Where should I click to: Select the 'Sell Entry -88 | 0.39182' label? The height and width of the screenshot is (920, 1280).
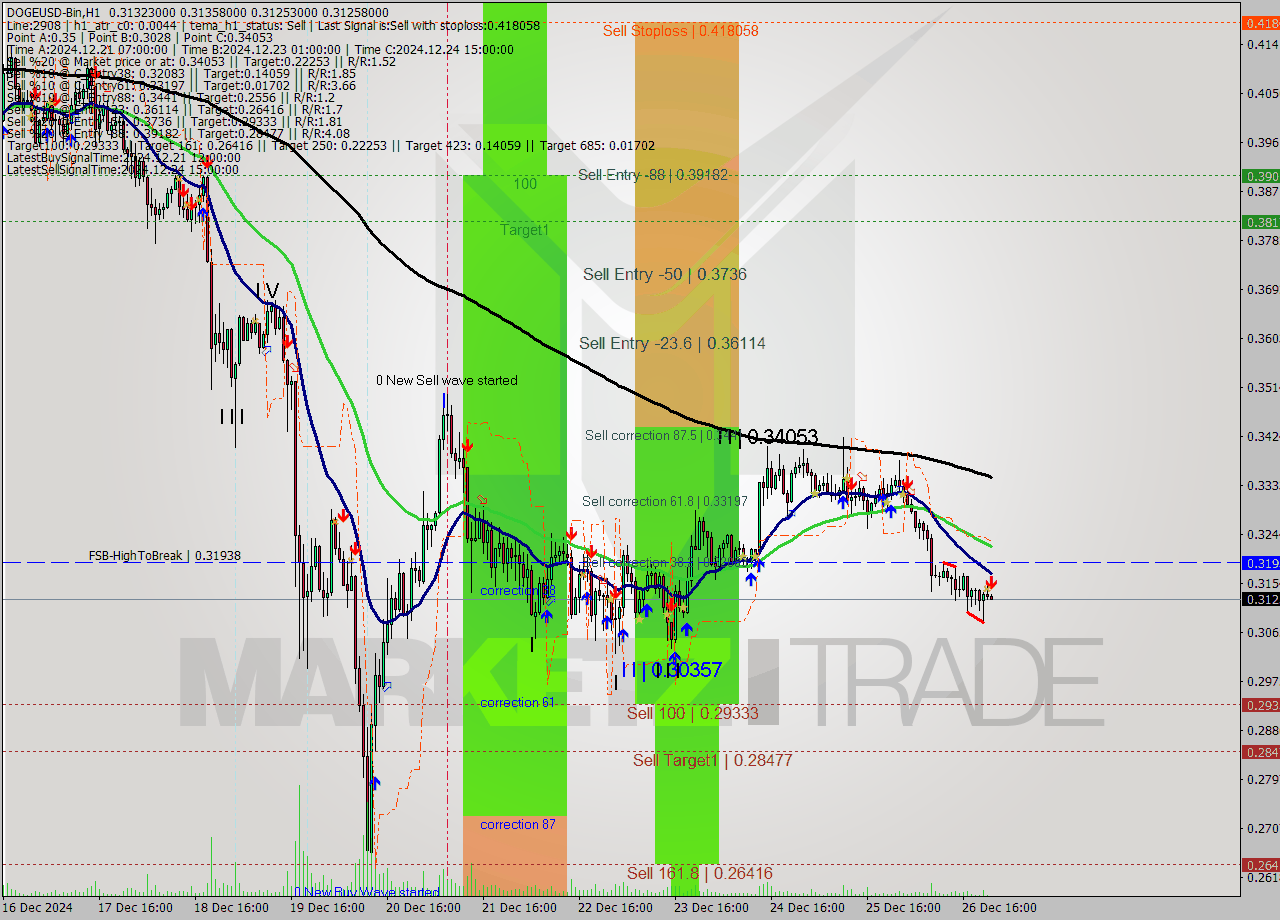tap(652, 174)
